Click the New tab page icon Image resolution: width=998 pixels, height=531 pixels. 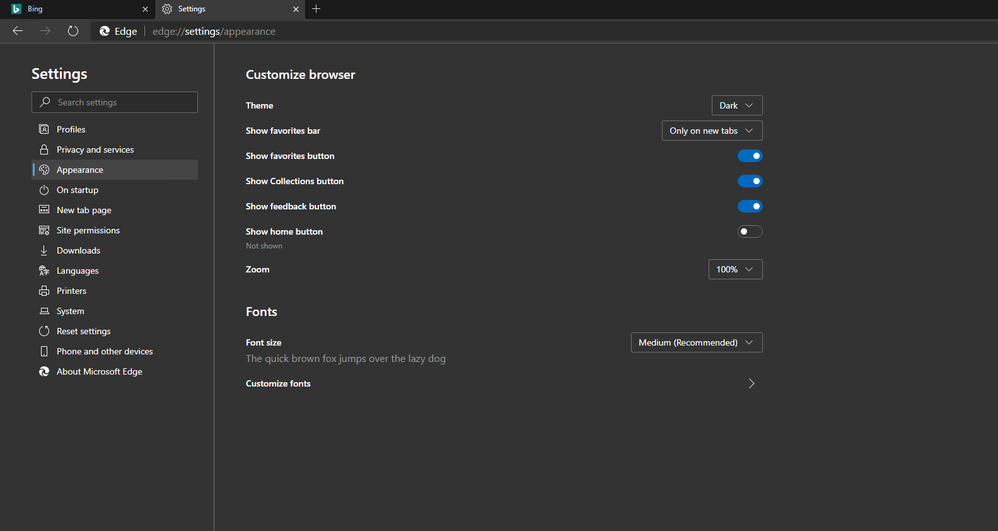pyautogui.click(x=44, y=209)
